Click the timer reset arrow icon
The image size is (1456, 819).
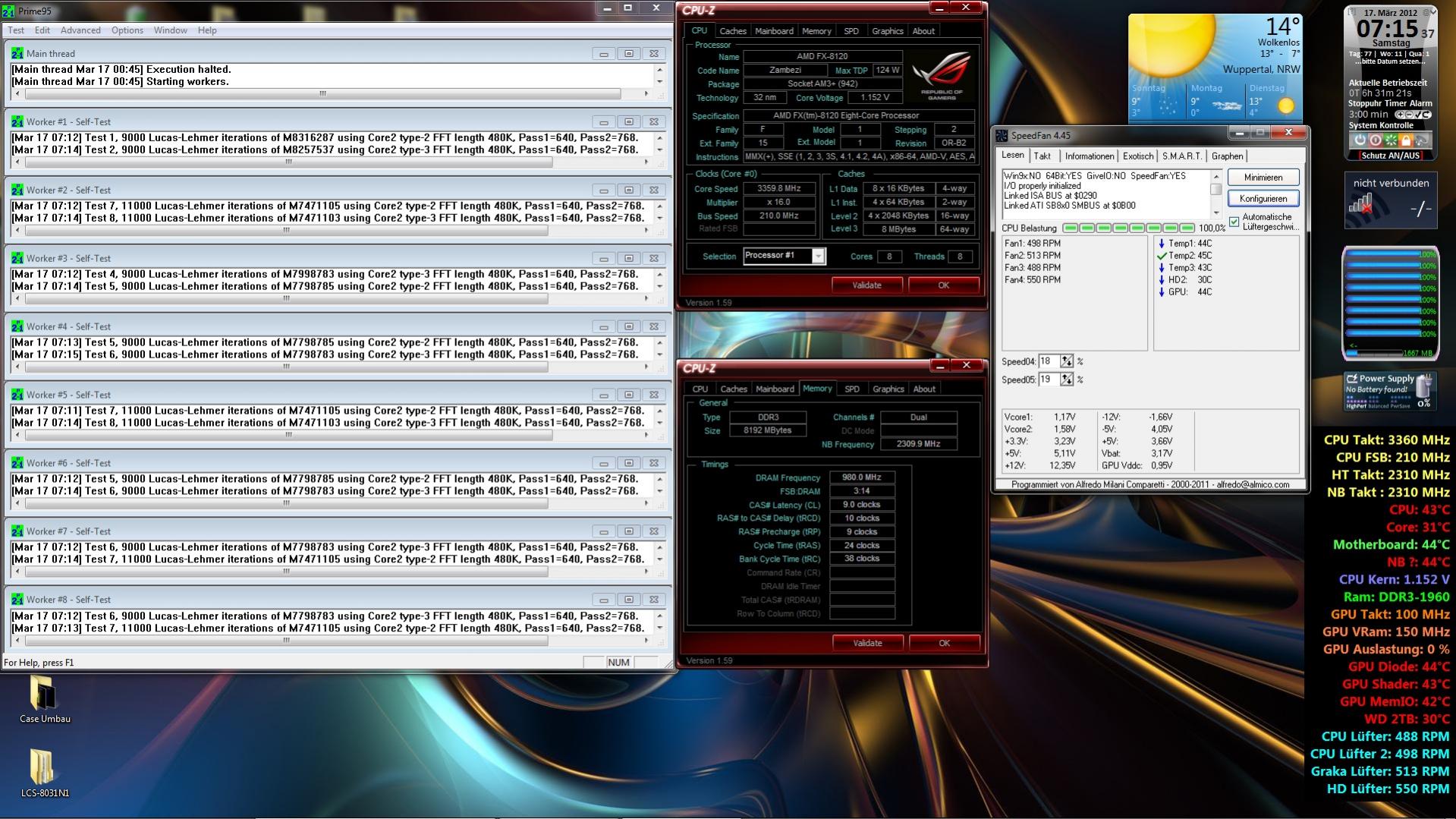(x=1426, y=115)
